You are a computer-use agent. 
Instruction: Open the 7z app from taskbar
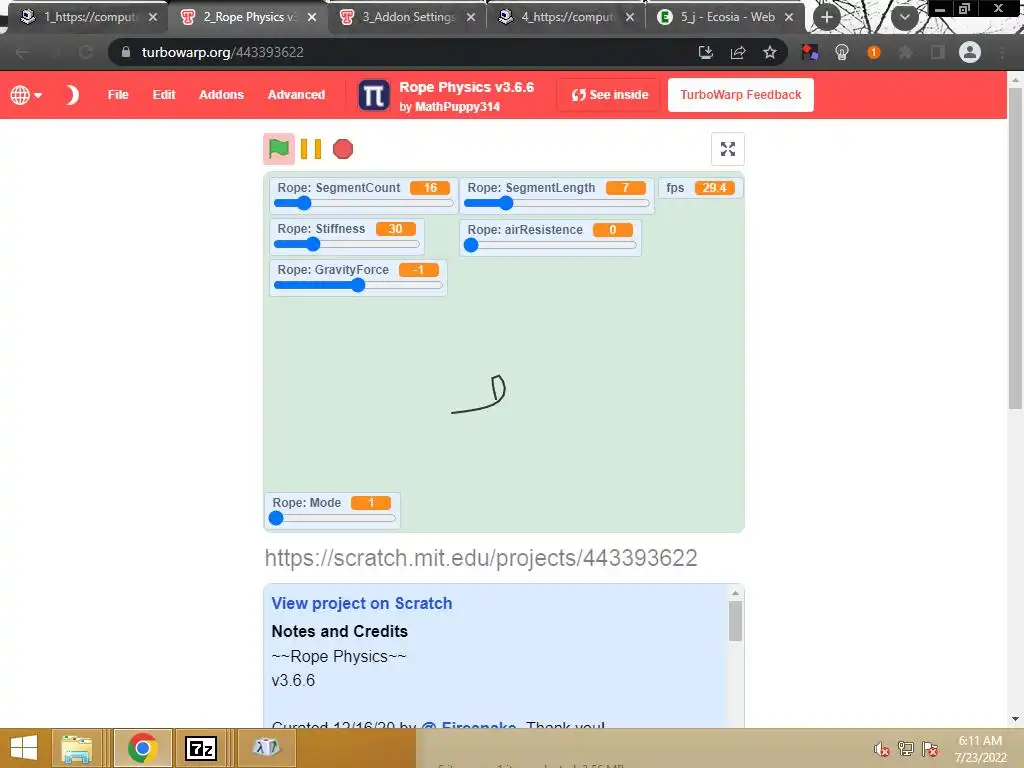click(200, 748)
